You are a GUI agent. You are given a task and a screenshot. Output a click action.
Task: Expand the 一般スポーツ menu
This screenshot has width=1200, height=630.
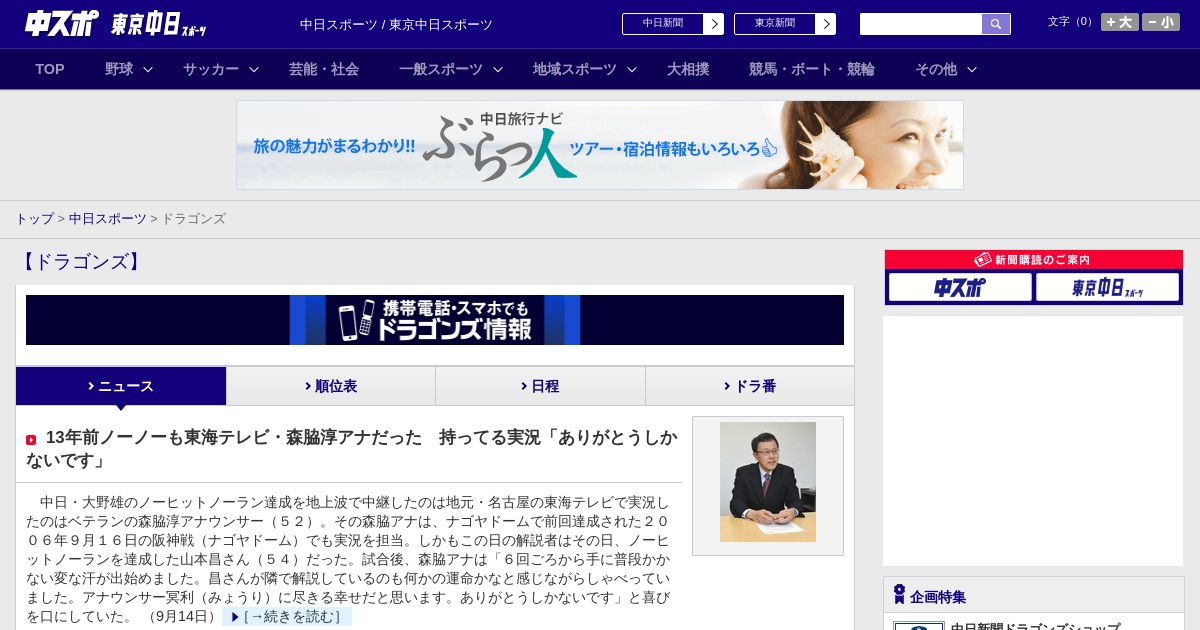click(x=451, y=69)
